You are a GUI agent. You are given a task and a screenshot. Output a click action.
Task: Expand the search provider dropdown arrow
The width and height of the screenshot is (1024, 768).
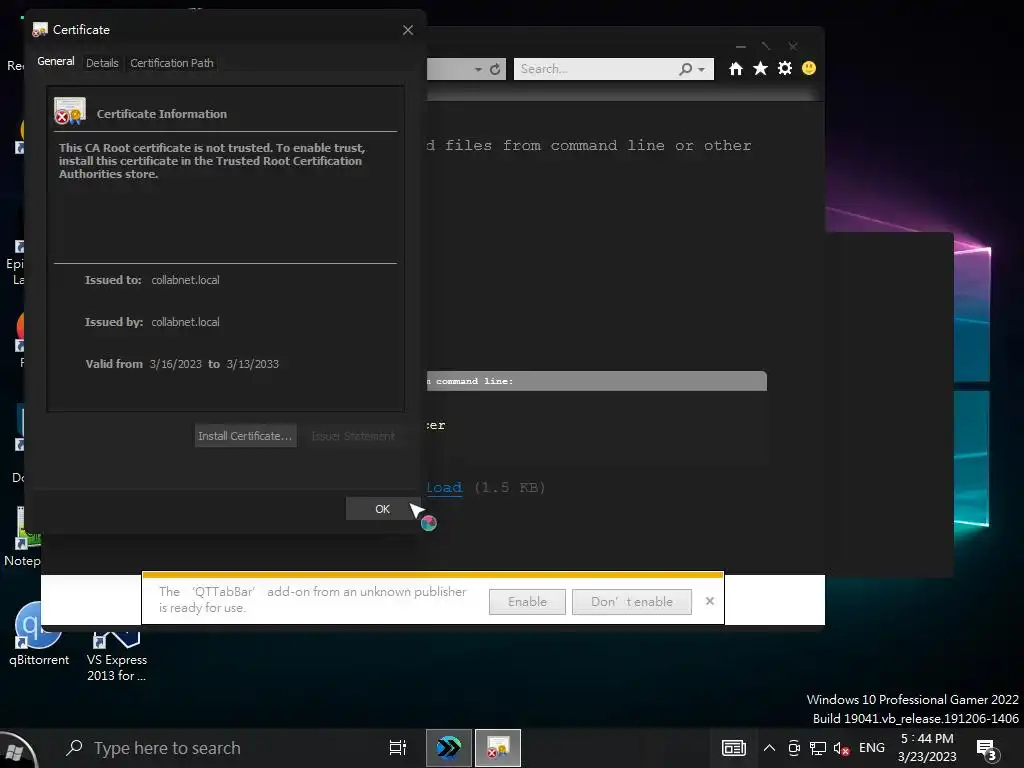(701, 69)
